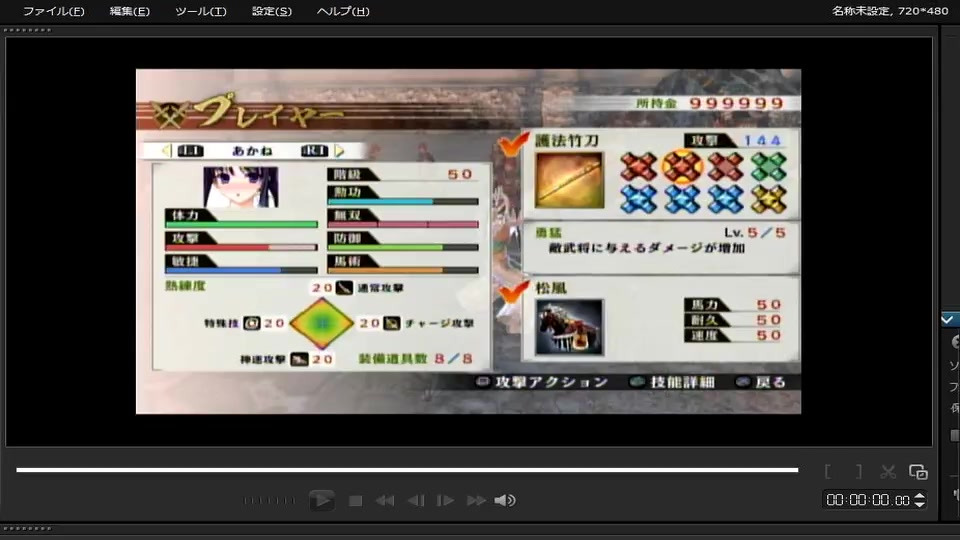Screen dimensions: 960x540
Task: Step forward one frame with Next button
Action: coord(445,501)
